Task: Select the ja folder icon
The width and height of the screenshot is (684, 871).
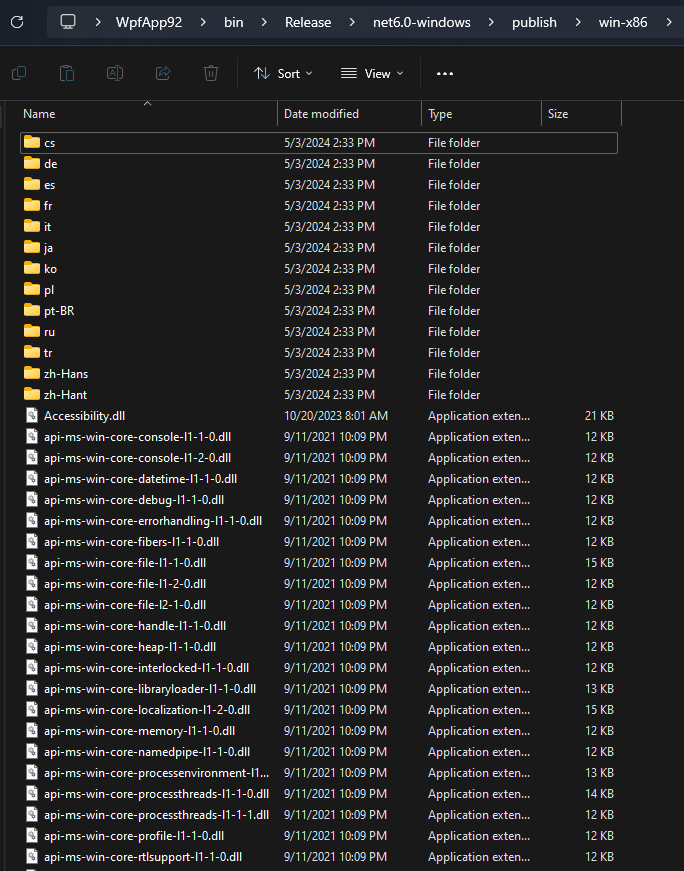Action: 32,247
